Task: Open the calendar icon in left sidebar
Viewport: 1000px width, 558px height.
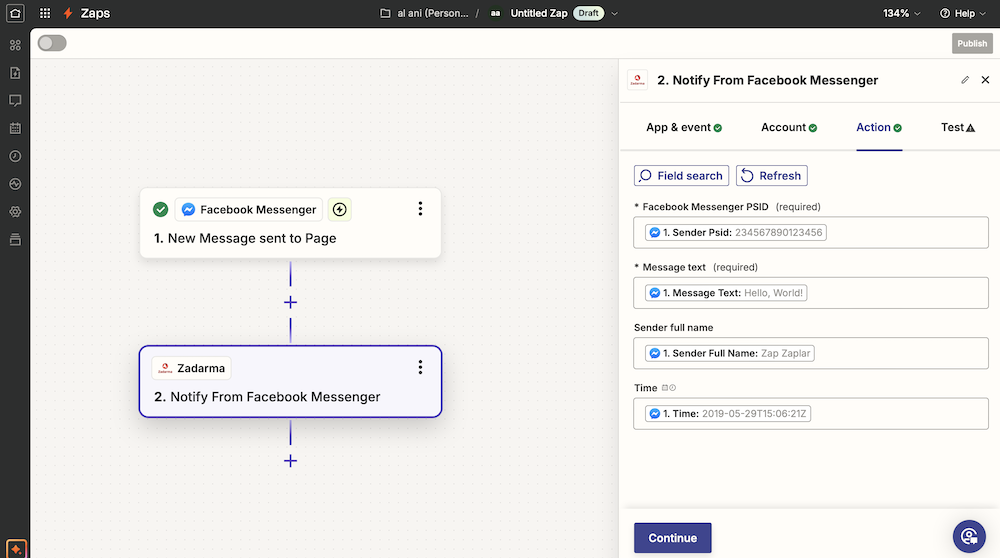Action: point(15,129)
